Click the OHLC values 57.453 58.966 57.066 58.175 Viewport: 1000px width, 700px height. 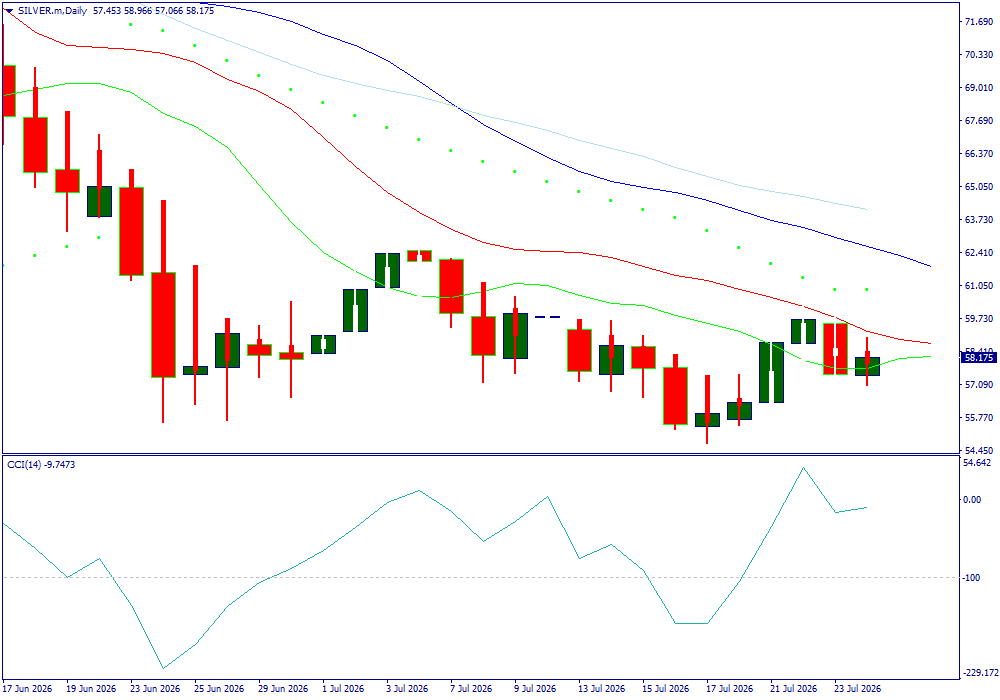[x=153, y=11]
